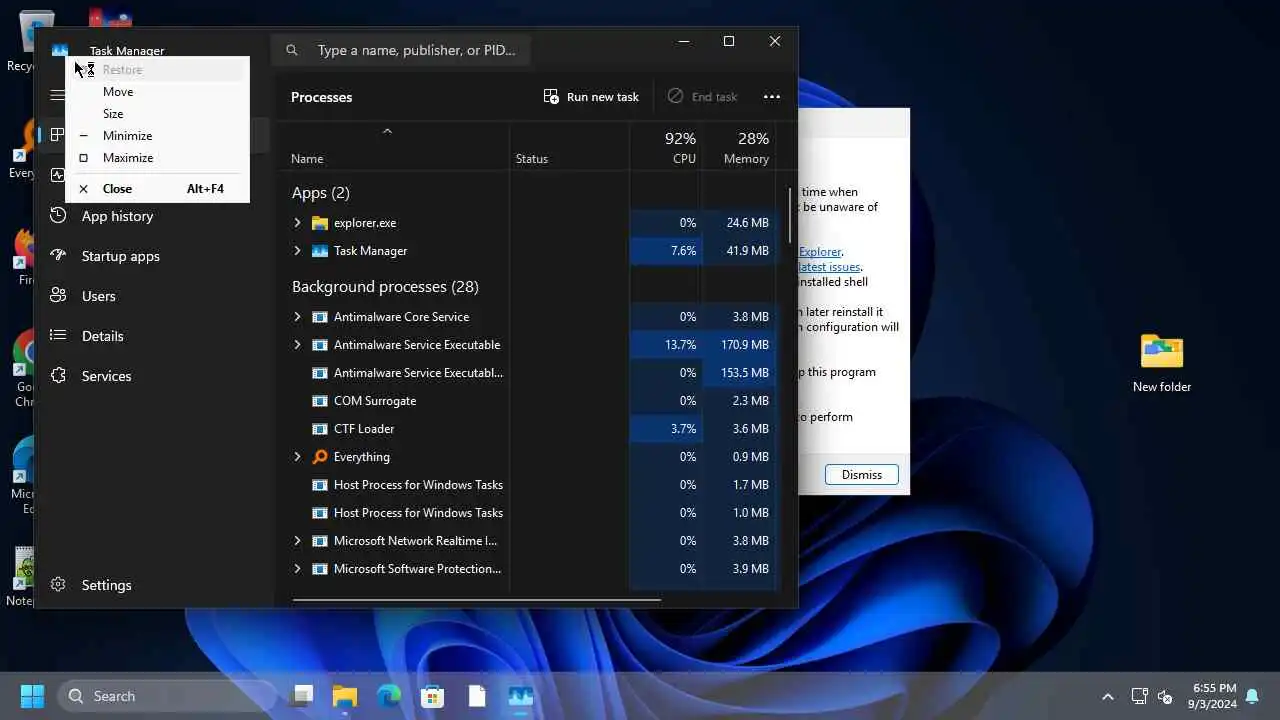Image resolution: width=1280 pixels, height=720 pixels.
Task: Click the volume icon in the system tray
Action: pos(1165,696)
